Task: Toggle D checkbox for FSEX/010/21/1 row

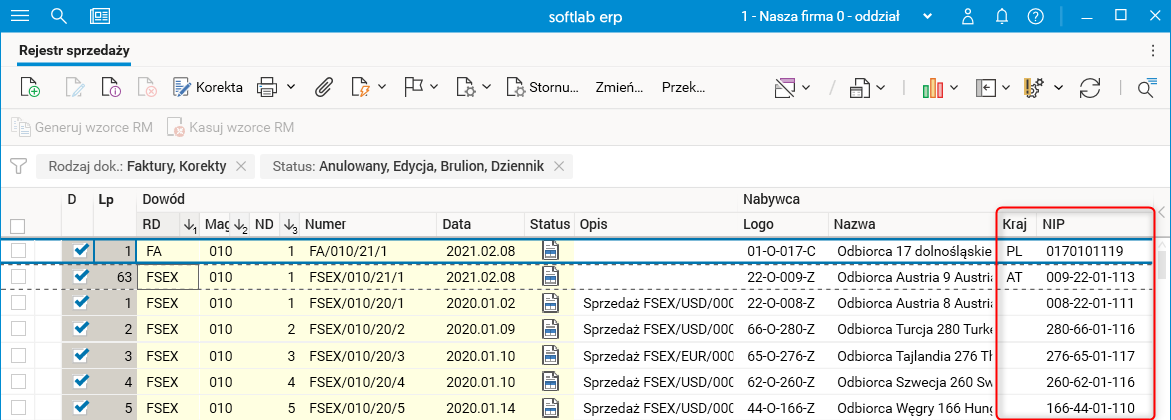Action: pos(82,276)
